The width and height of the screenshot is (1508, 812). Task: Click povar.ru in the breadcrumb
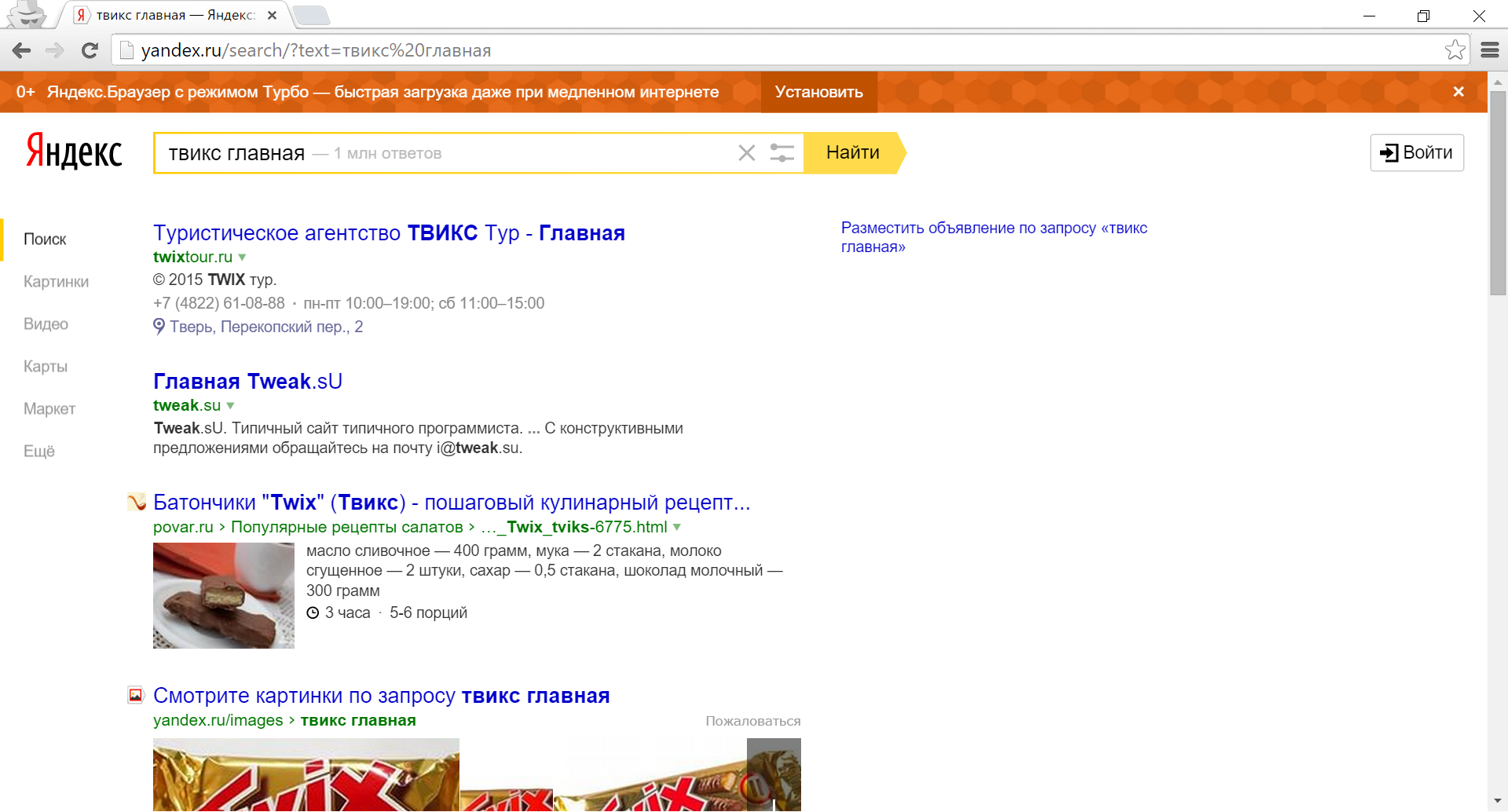click(x=183, y=527)
